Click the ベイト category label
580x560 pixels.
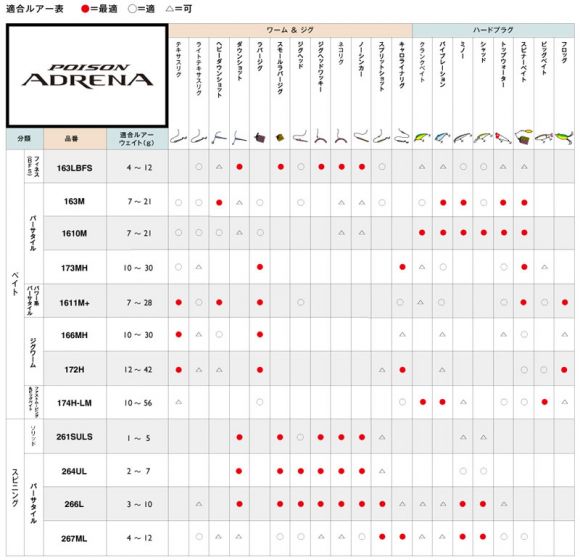(15, 284)
